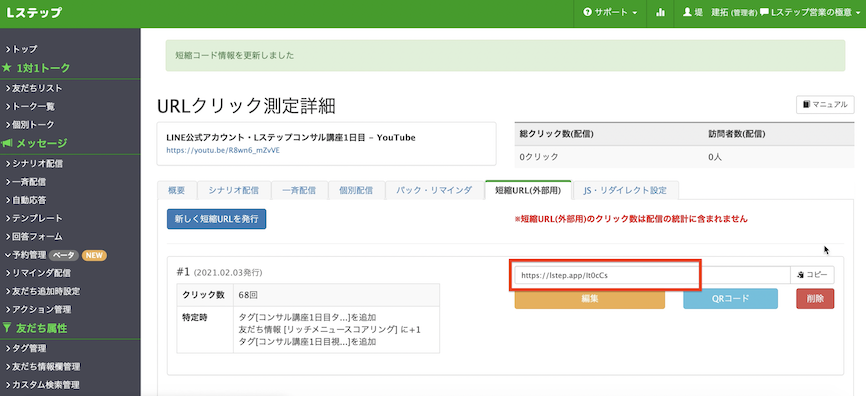This screenshot has width=866, height=396.
Task: Click the orange 編集 button
Action: pos(589,299)
